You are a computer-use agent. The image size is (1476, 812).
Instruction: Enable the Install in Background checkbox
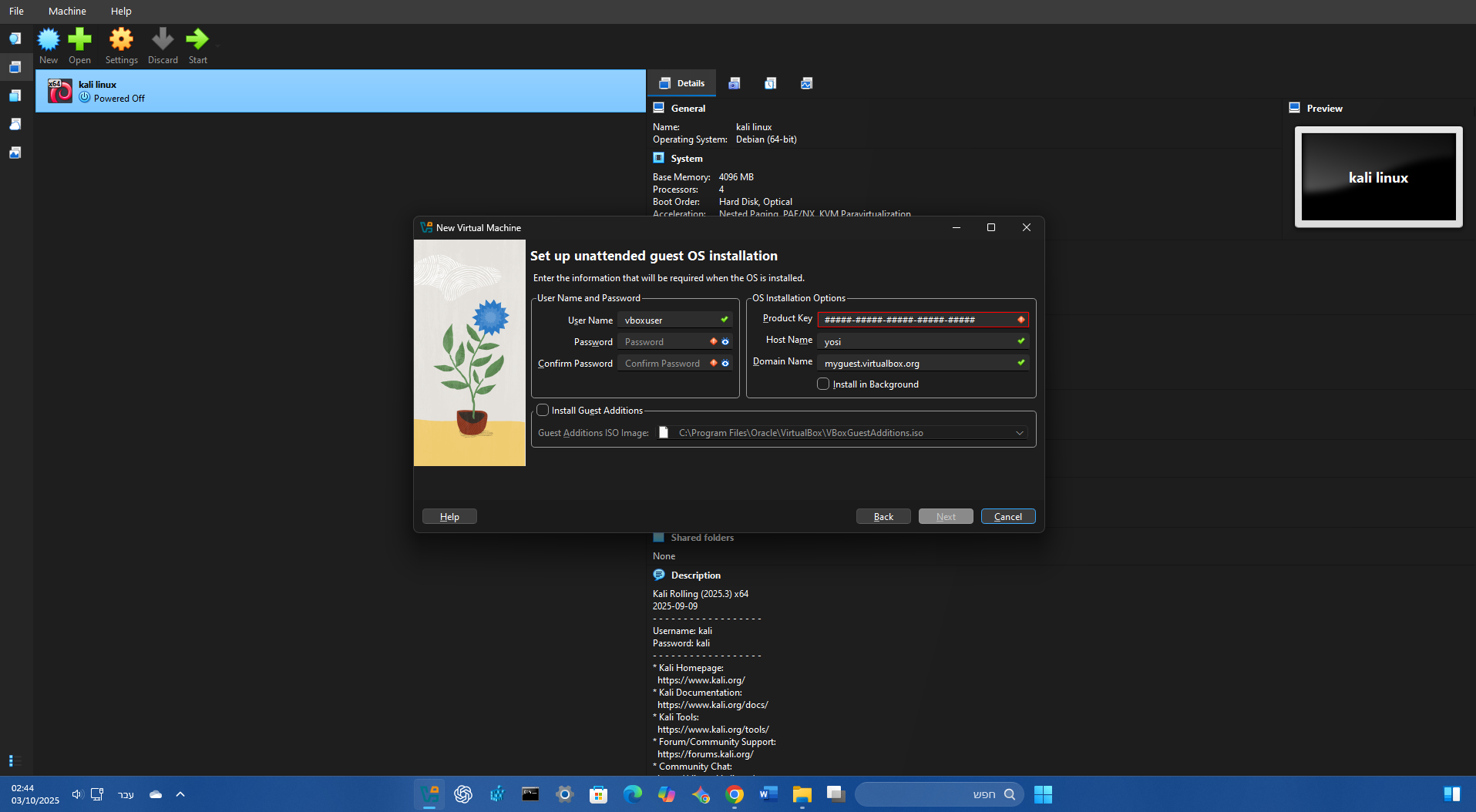pyautogui.click(x=823, y=384)
